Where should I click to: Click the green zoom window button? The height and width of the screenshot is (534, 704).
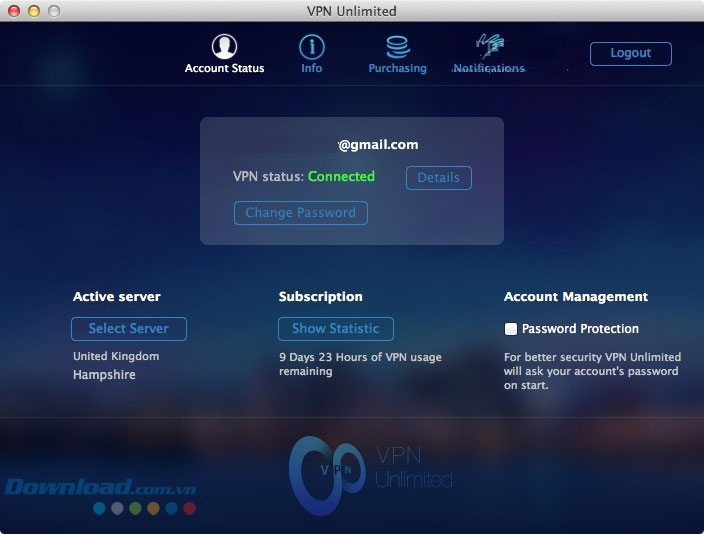[54, 11]
